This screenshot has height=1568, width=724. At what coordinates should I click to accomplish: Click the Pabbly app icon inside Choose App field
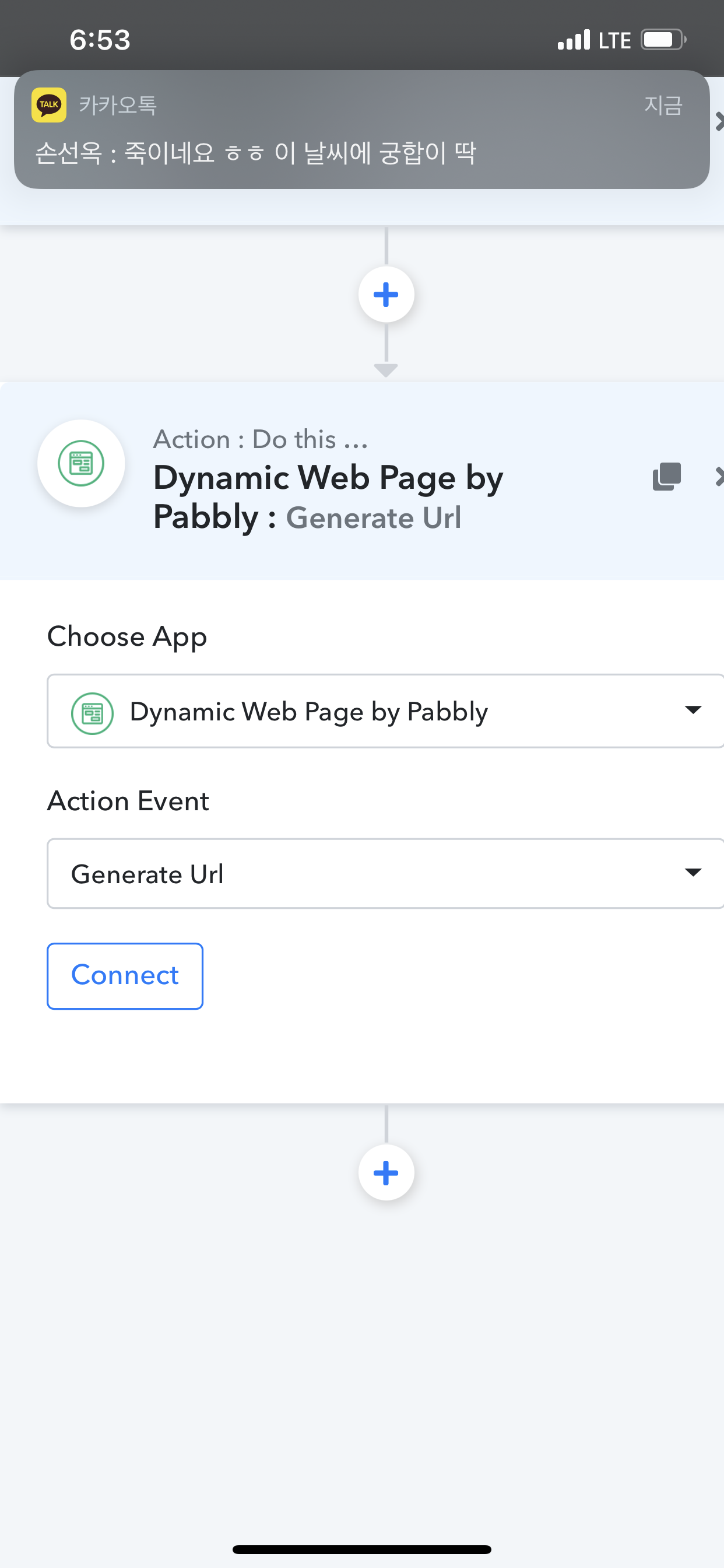(x=93, y=713)
